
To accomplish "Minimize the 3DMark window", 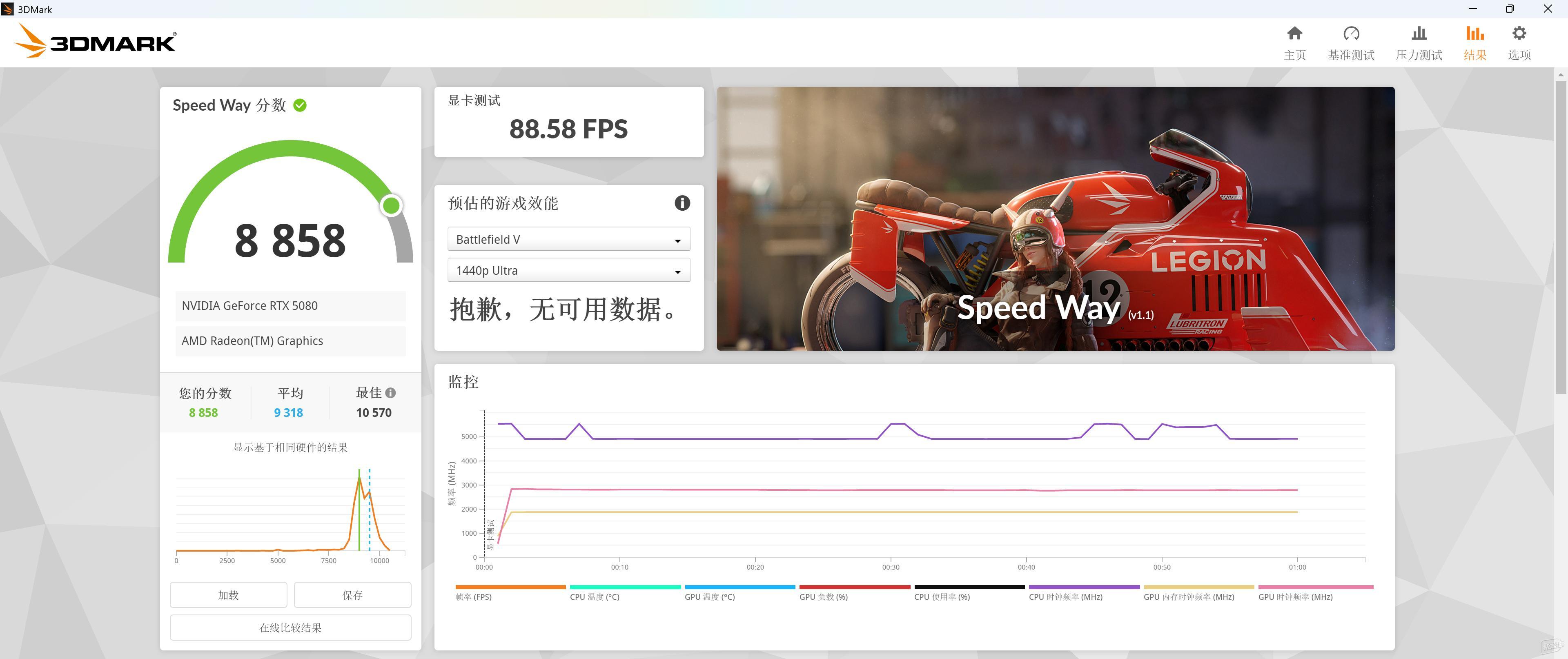I will point(1472,9).
